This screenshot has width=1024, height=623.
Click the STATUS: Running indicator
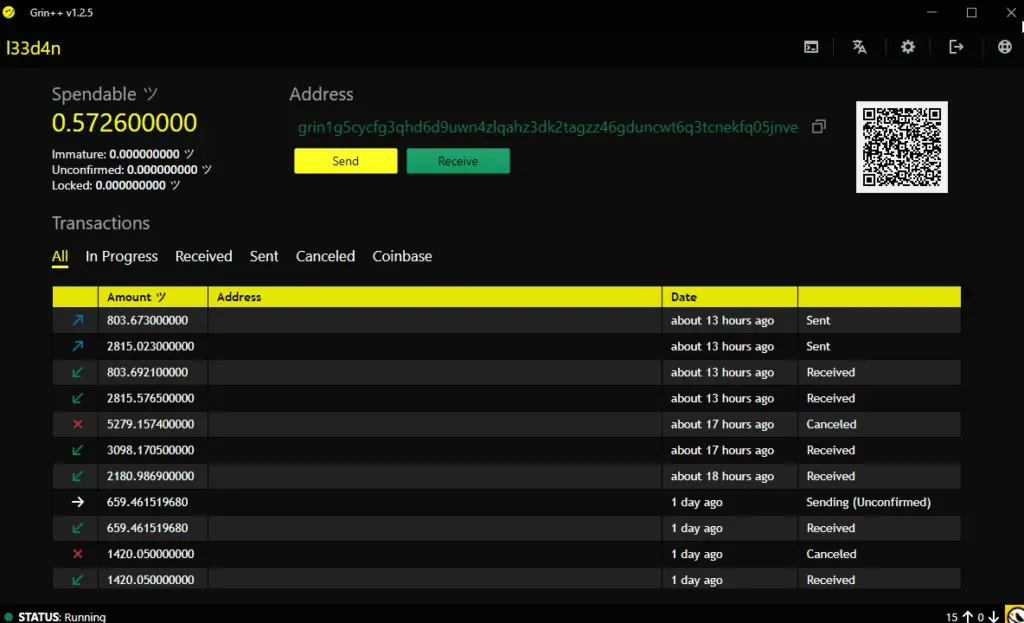[x=55, y=616]
